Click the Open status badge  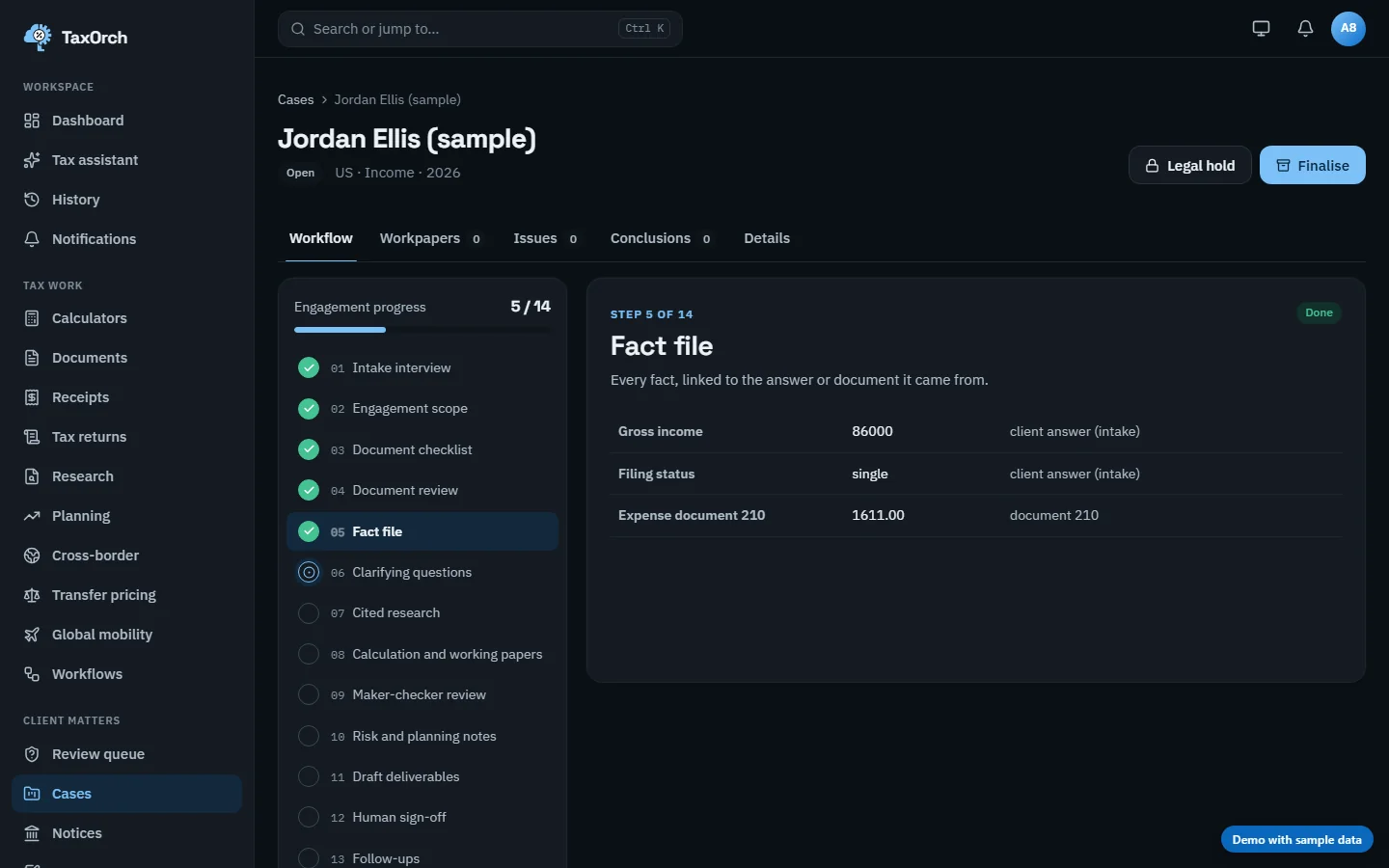click(x=300, y=173)
